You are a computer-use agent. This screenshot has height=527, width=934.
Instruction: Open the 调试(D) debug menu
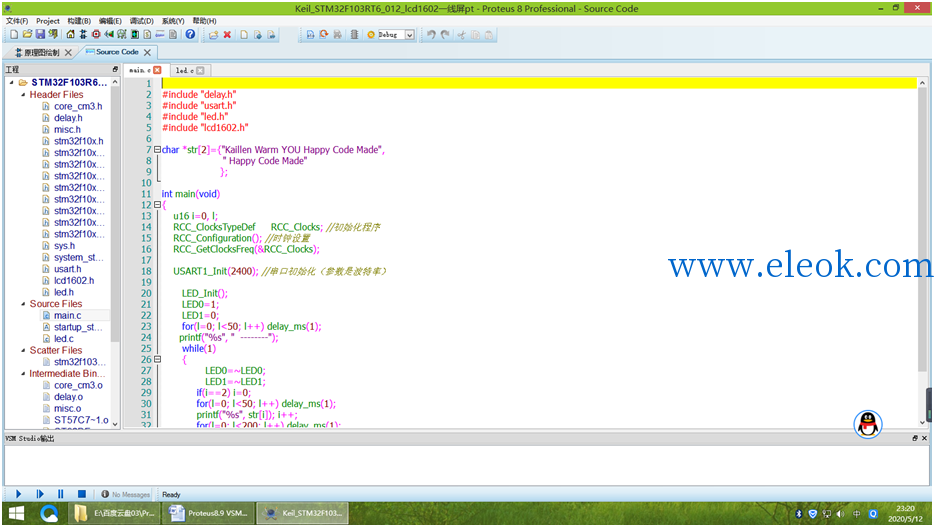click(x=142, y=21)
